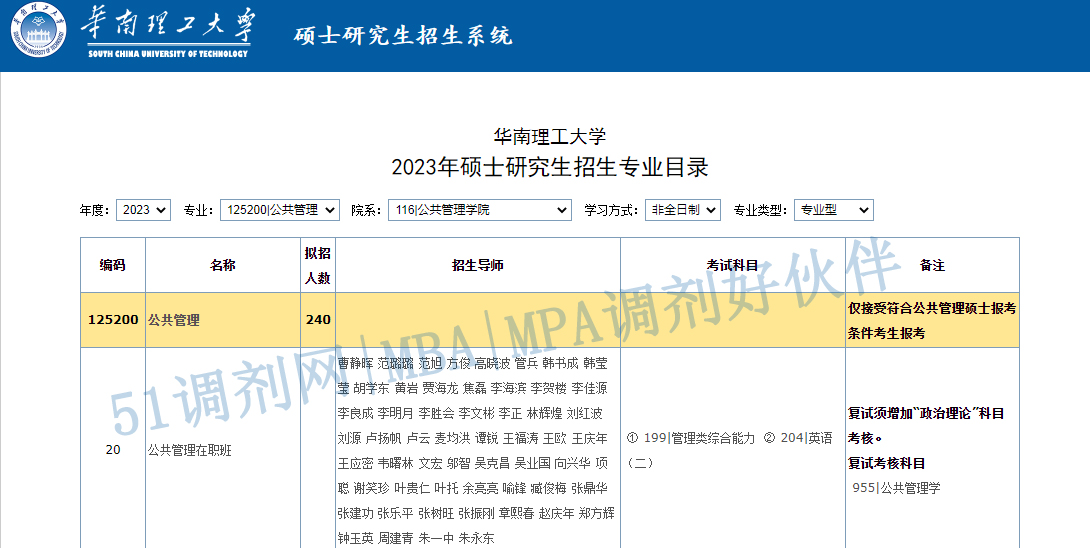Click the 名称 column header
This screenshot has width=1090, height=548.
[x=223, y=265]
